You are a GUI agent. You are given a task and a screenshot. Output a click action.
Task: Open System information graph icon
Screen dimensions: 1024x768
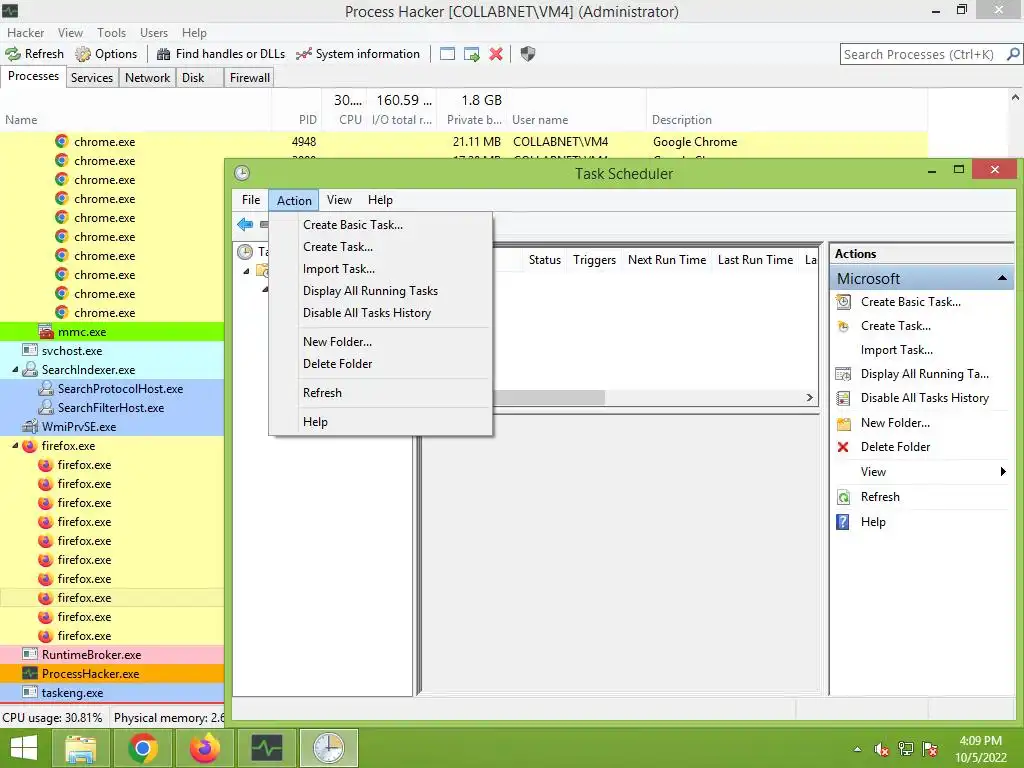[x=304, y=54]
